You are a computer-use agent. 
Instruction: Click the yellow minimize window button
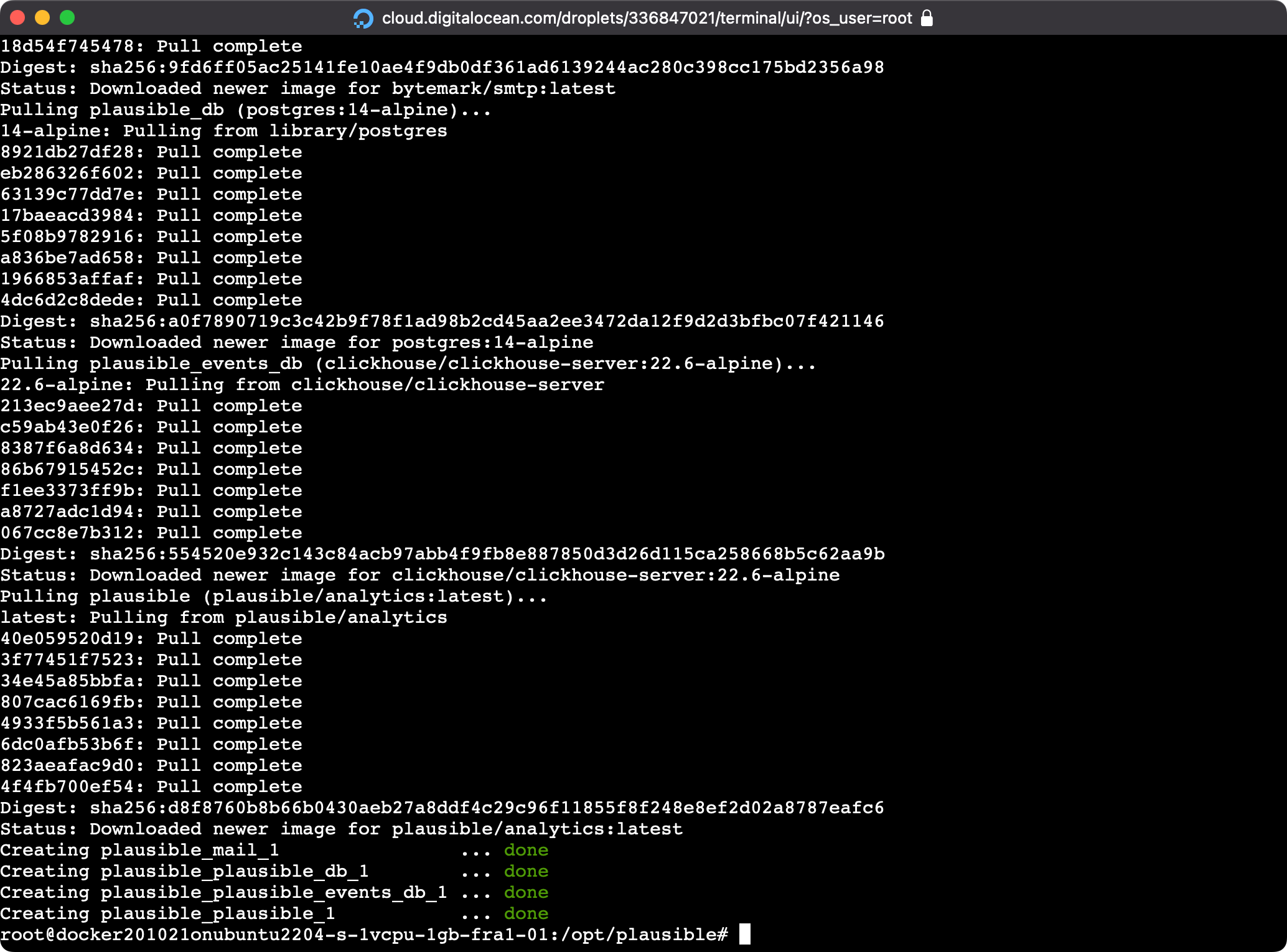(42, 17)
